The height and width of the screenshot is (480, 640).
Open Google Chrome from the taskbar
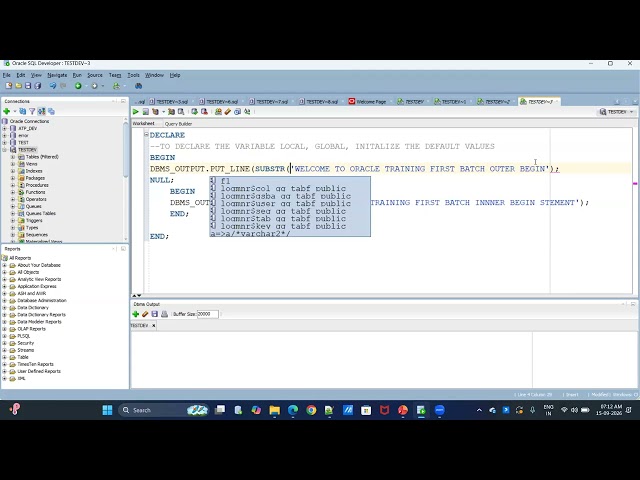pos(311,410)
